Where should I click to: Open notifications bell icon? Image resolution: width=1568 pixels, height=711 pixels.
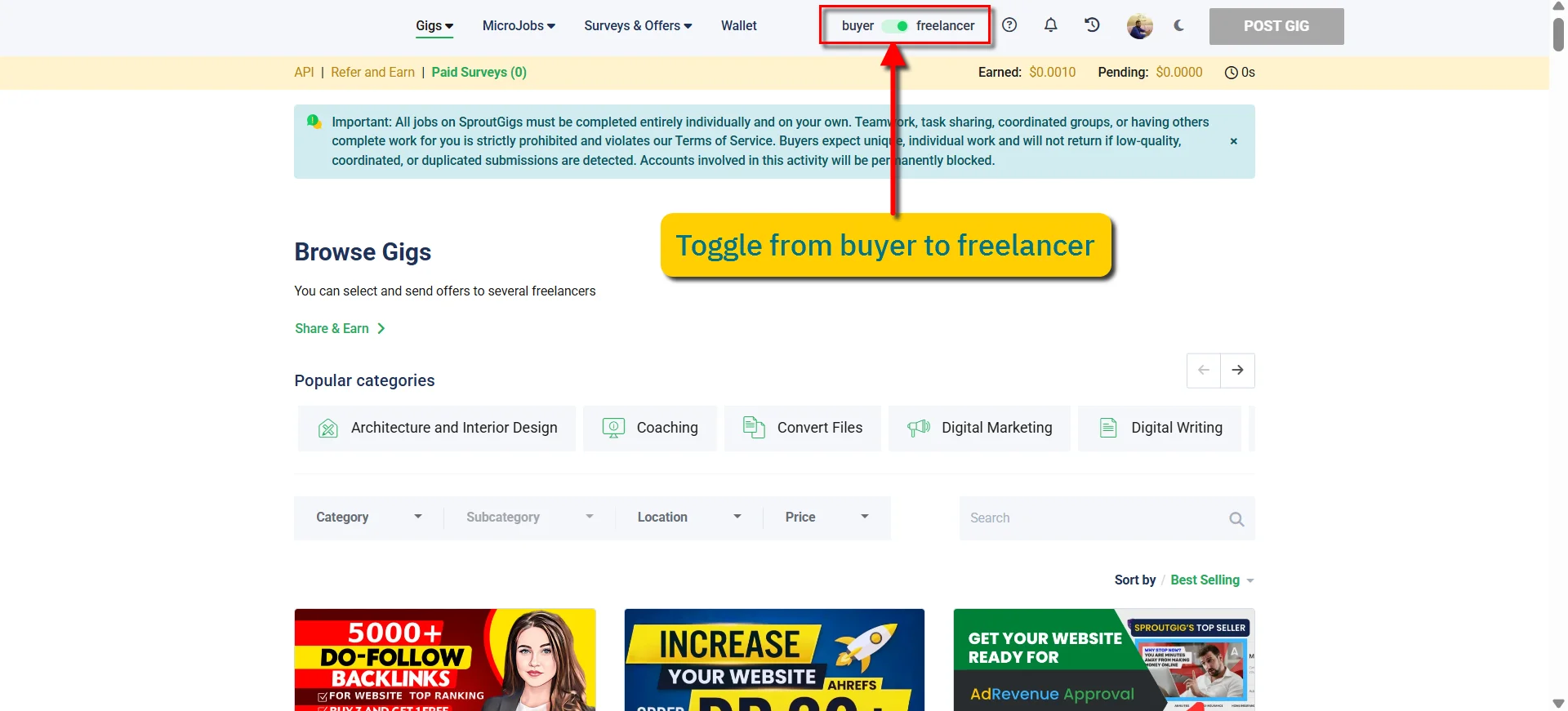coord(1051,25)
